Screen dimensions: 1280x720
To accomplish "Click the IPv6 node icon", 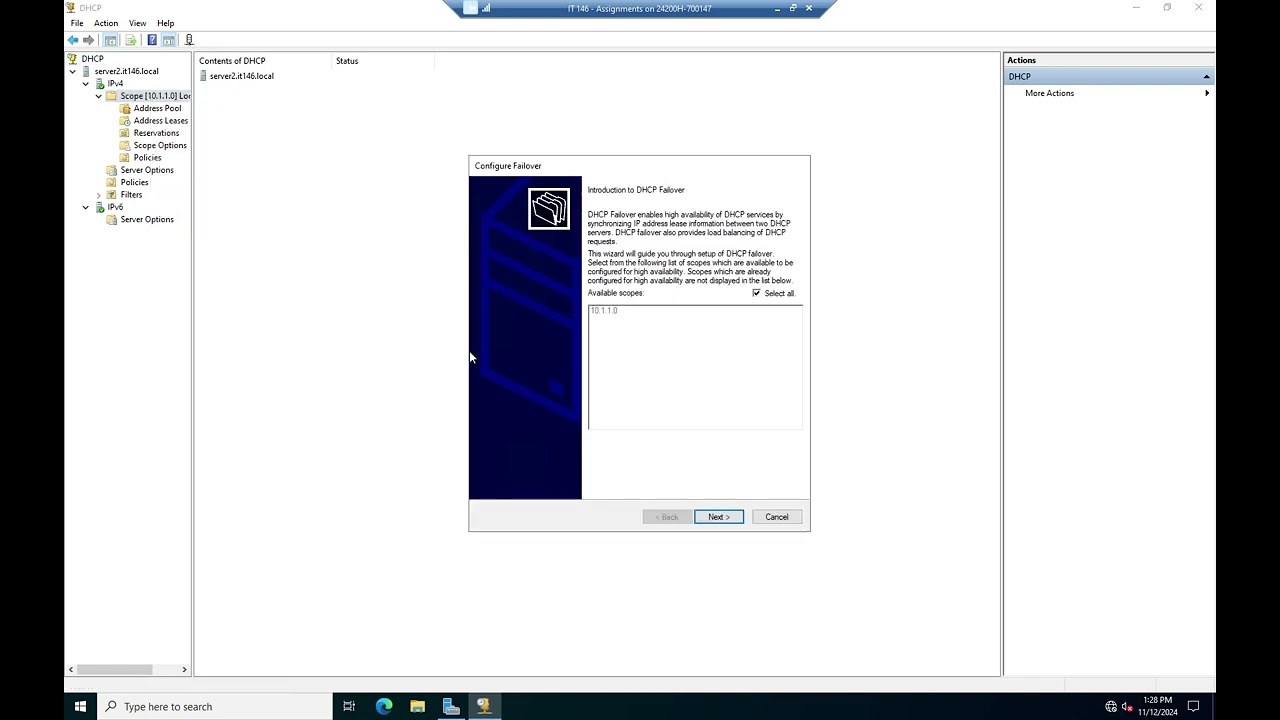I will click(x=100, y=207).
